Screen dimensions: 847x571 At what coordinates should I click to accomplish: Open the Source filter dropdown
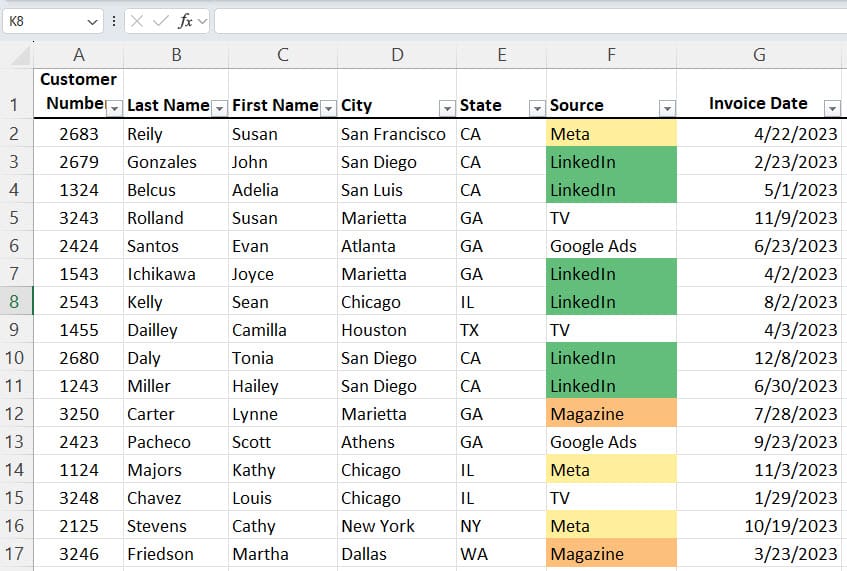[x=667, y=109]
